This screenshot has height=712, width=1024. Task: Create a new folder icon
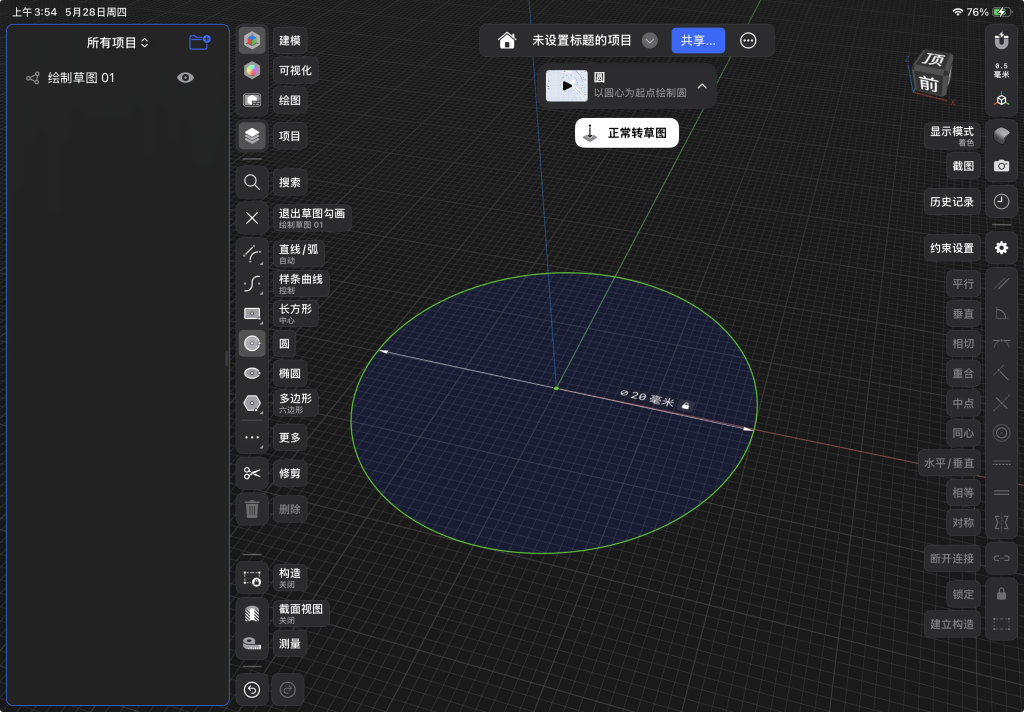tap(199, 42)
